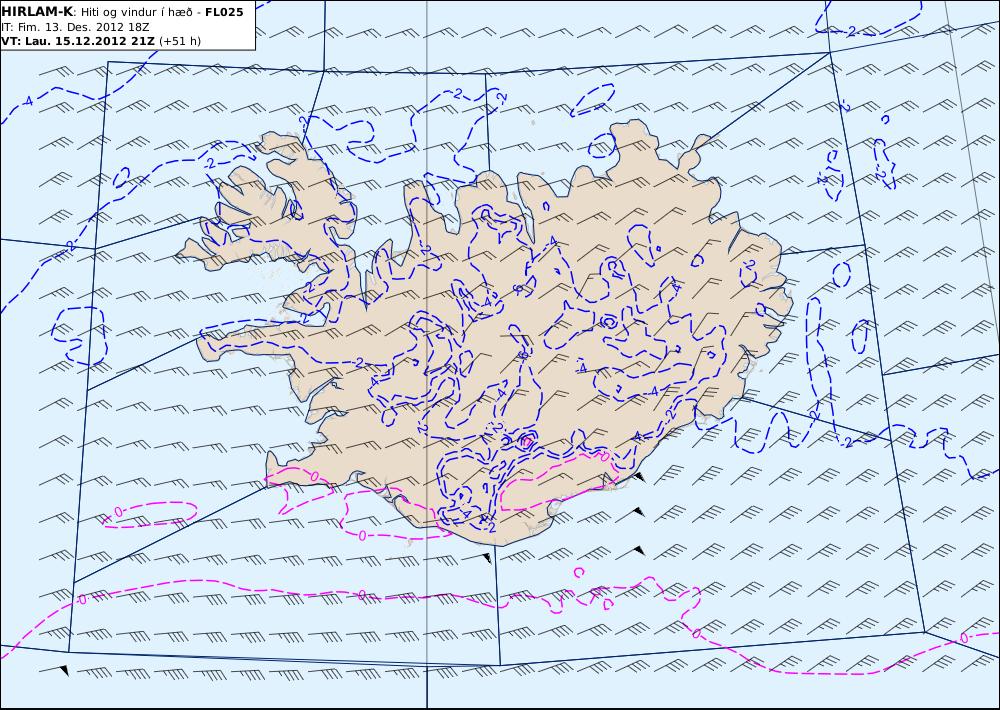Select the '(+51 h)' forecast offset text

(x=180, y=41)
